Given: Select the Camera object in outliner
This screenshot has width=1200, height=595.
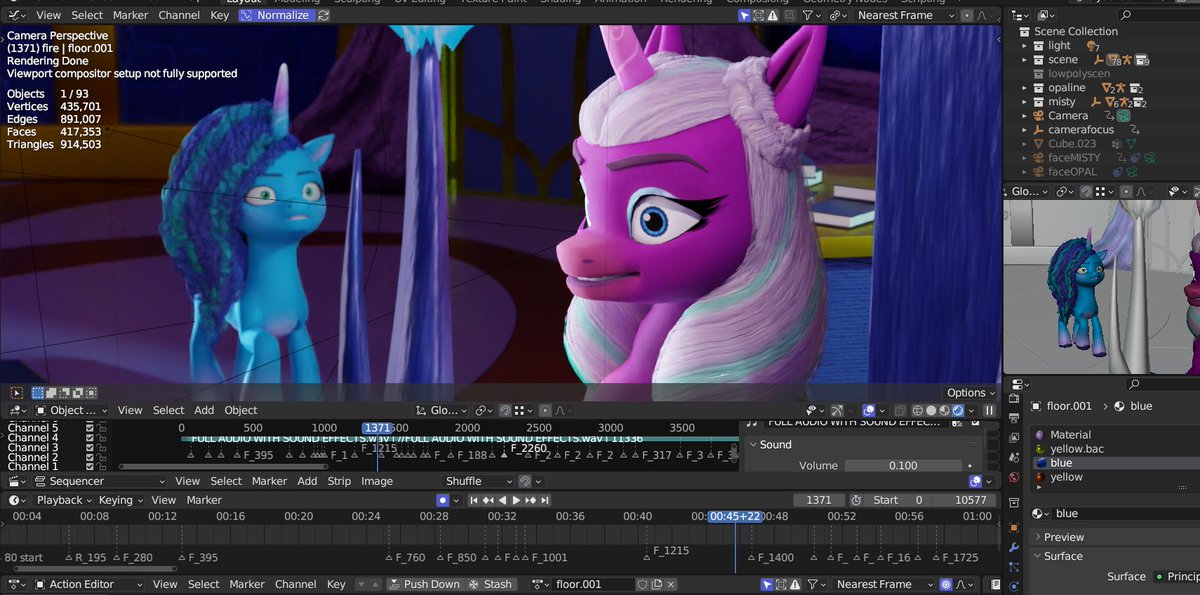Looking at the screenshot, I should [x=1068, y=116].
